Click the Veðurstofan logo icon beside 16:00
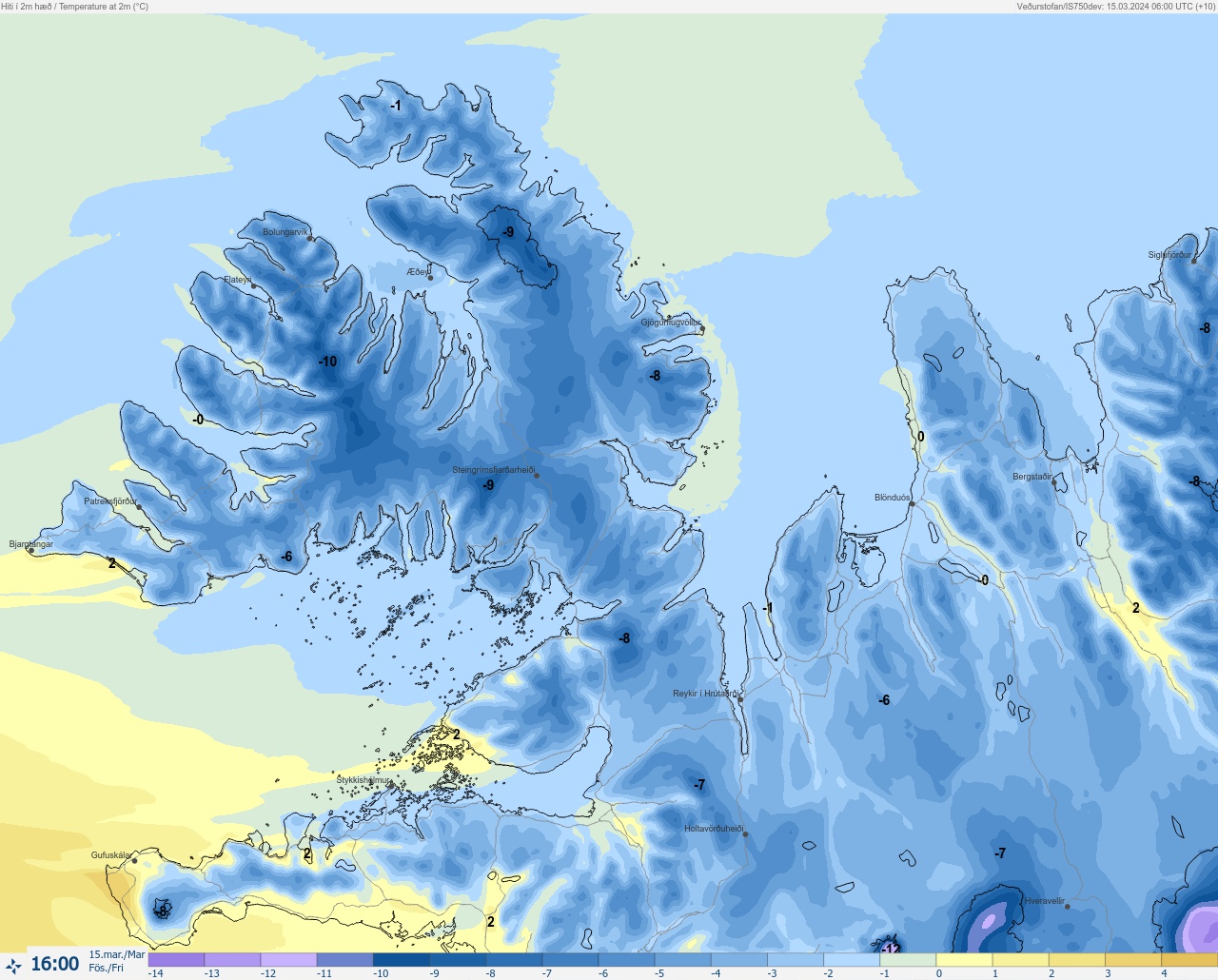This screenshot has width=1218, height=980. click(x=13, y=966)
